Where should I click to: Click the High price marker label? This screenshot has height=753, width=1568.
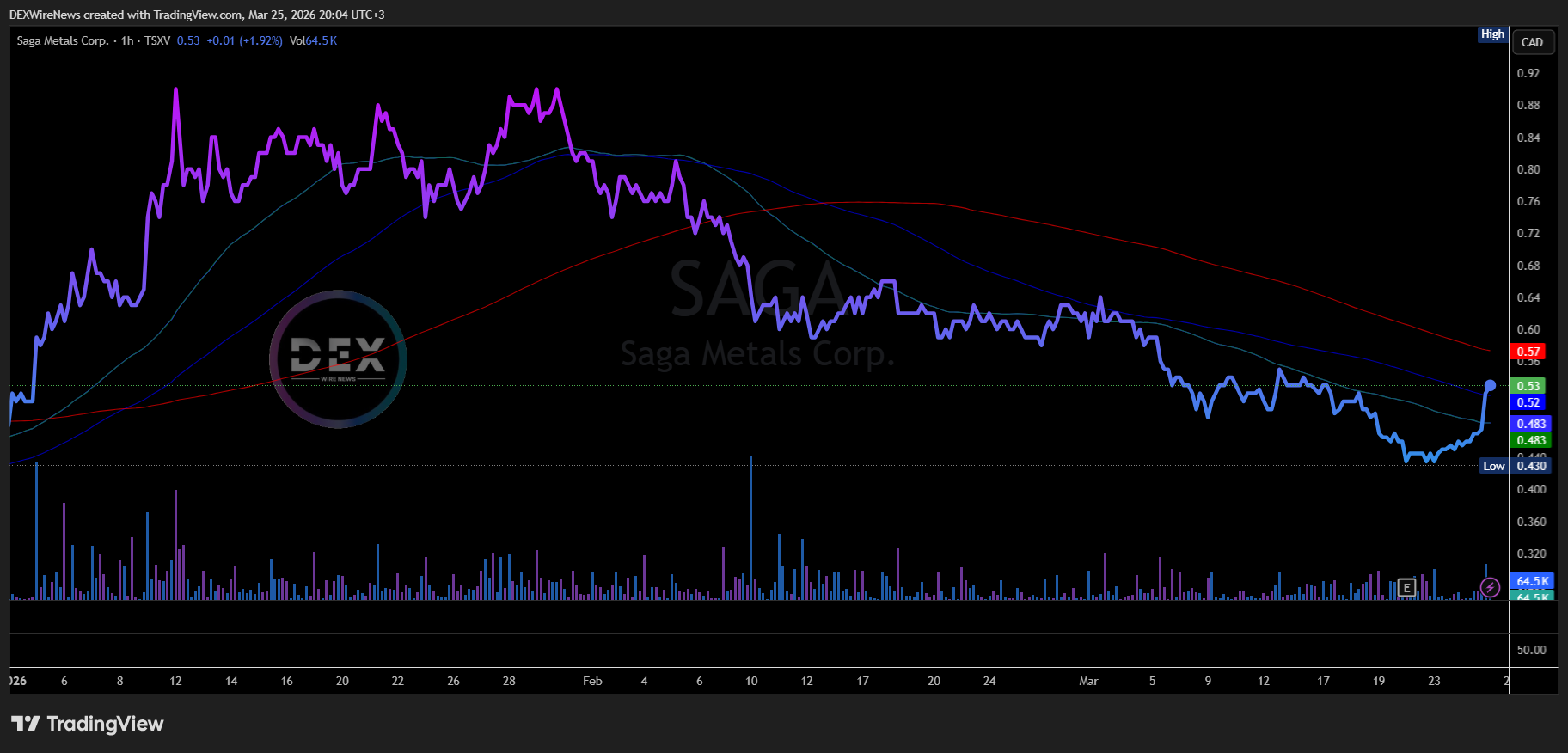[x=1492, y=34]
